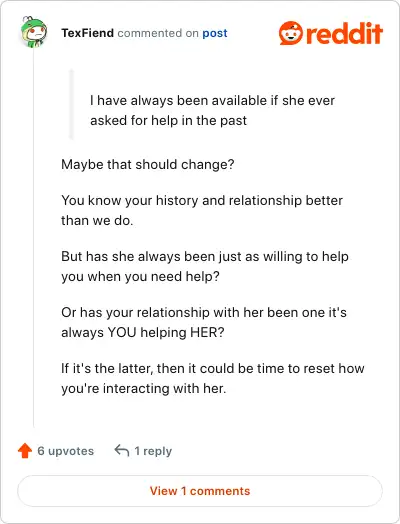
Task: Open the TexFiend username profile link
Action: pos(88,33)
